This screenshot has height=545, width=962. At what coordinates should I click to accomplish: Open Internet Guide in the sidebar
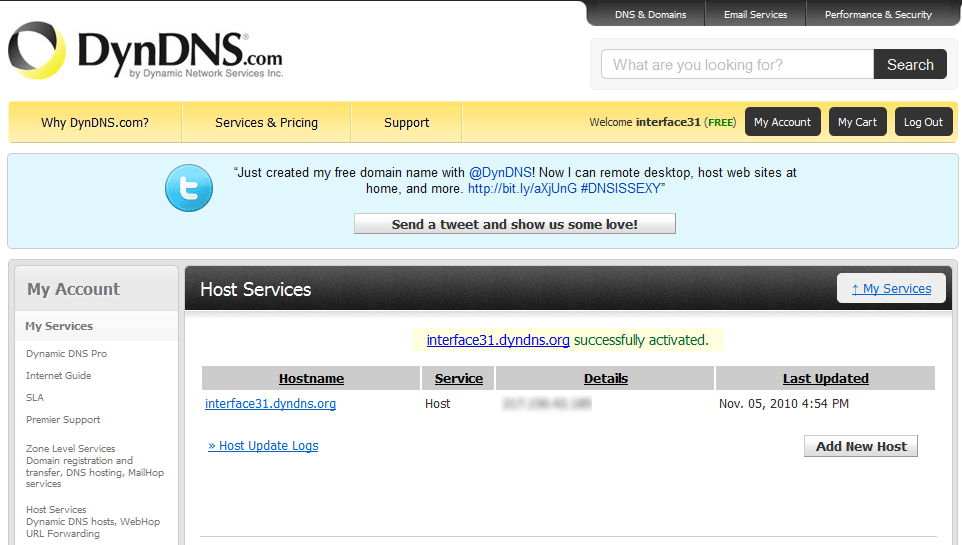pos(58,376)
